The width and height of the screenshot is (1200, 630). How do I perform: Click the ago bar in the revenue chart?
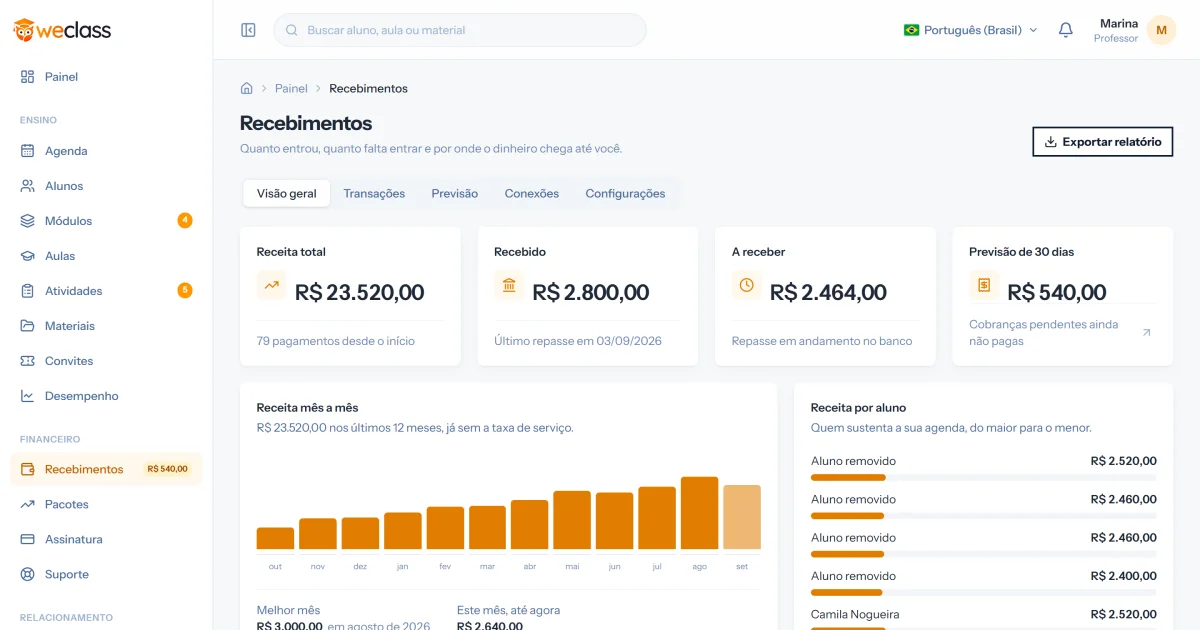pos(700,513)
